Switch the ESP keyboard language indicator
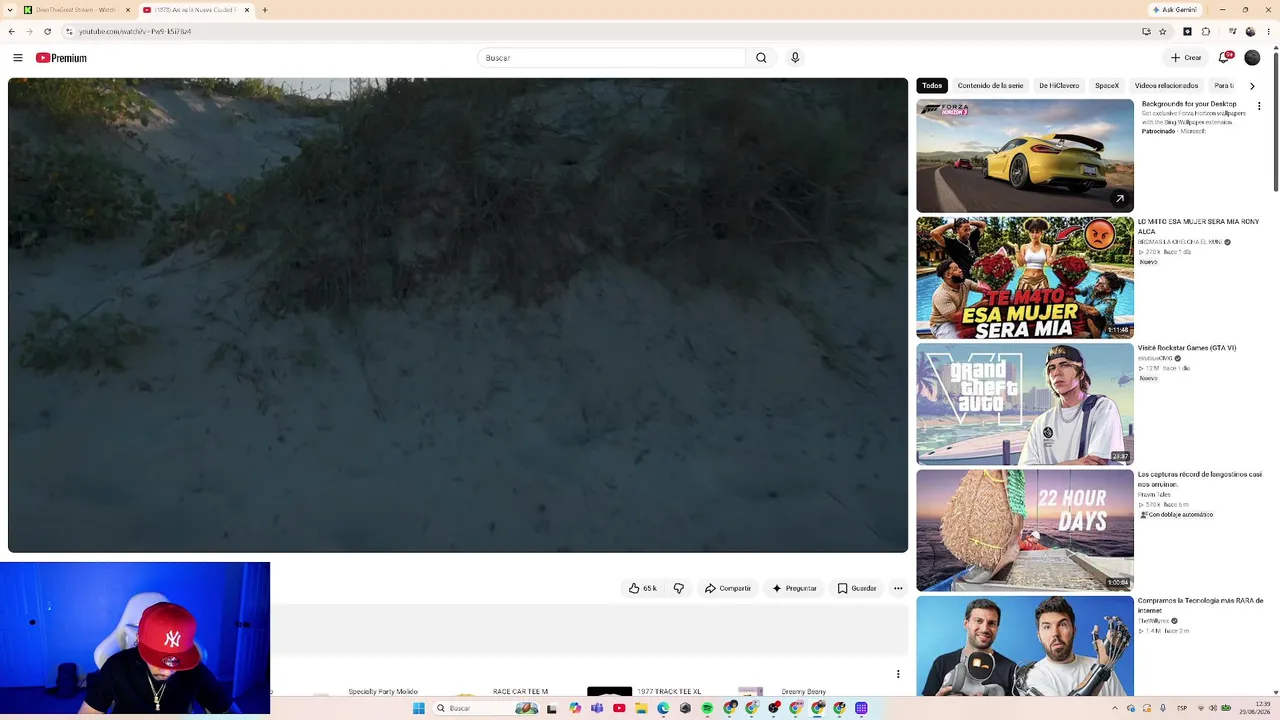This screenshot has height=720, width=1280. pyautogui.click(x=1182, y=708)
